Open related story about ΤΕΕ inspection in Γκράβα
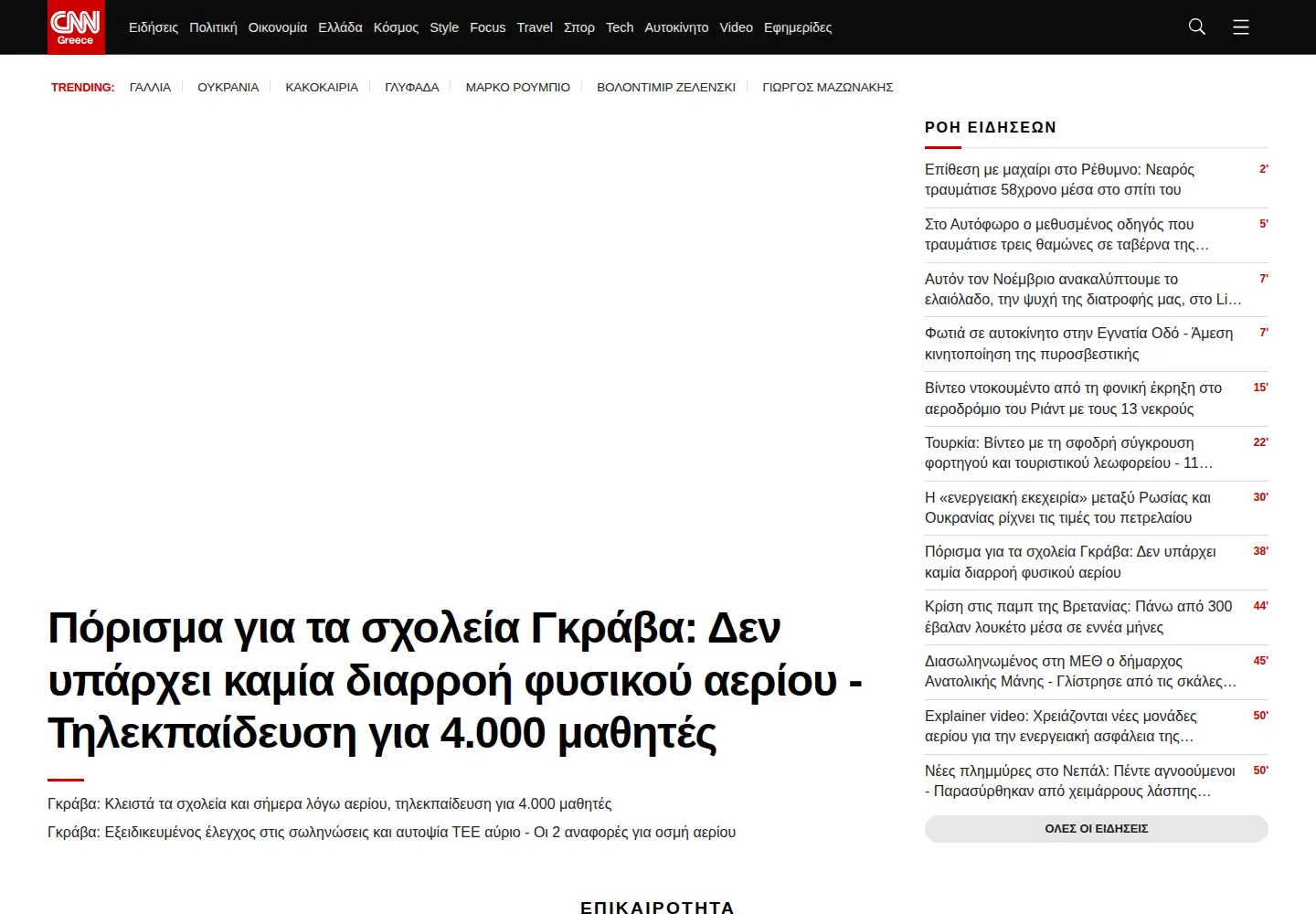The height and width of the screenshot is (914, 1316). coord(391,833)
